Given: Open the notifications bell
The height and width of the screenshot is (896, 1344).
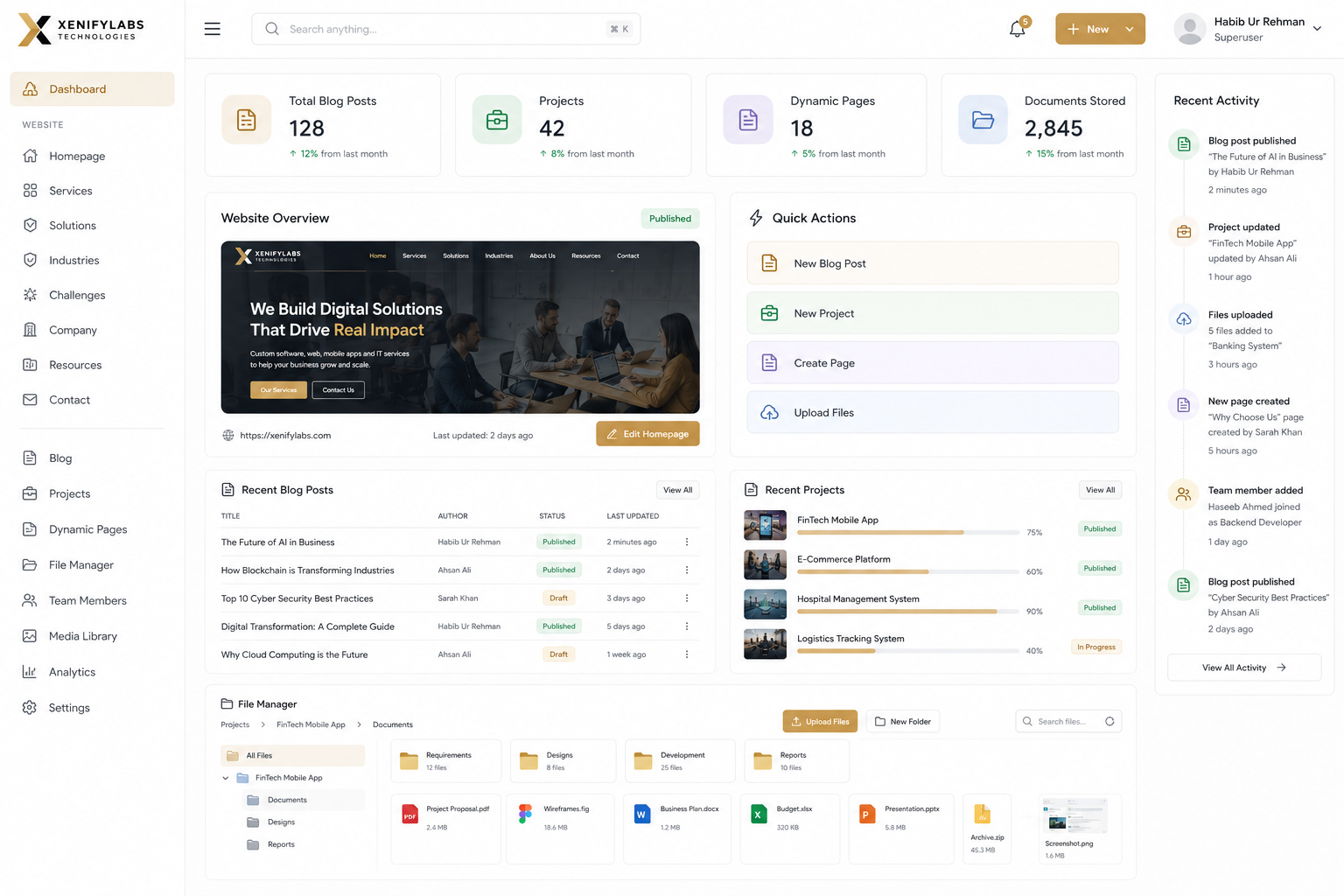Looking at the screenshot, I should pyautogui.click(x=1017, y=29).
